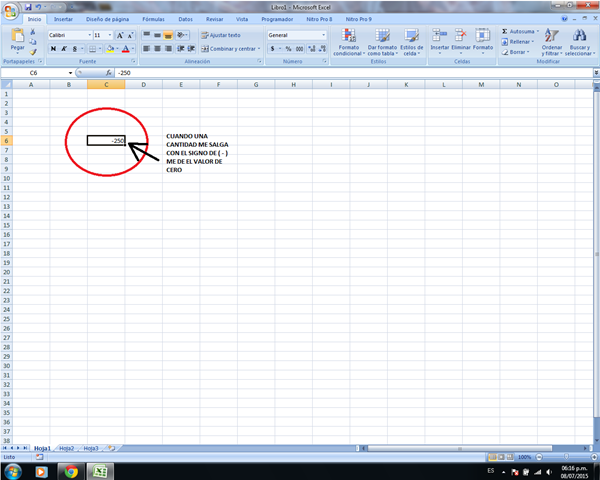The height and width of the screenshot is (480, 600).
Task: Click the text orientation icon
Action: [182, 35]
